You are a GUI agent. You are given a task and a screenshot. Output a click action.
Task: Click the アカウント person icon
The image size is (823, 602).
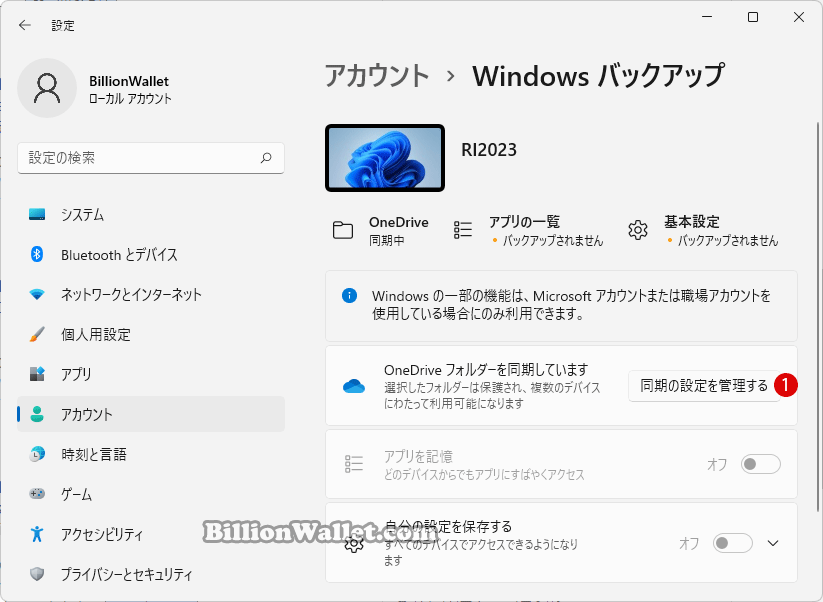coord(37,414)
